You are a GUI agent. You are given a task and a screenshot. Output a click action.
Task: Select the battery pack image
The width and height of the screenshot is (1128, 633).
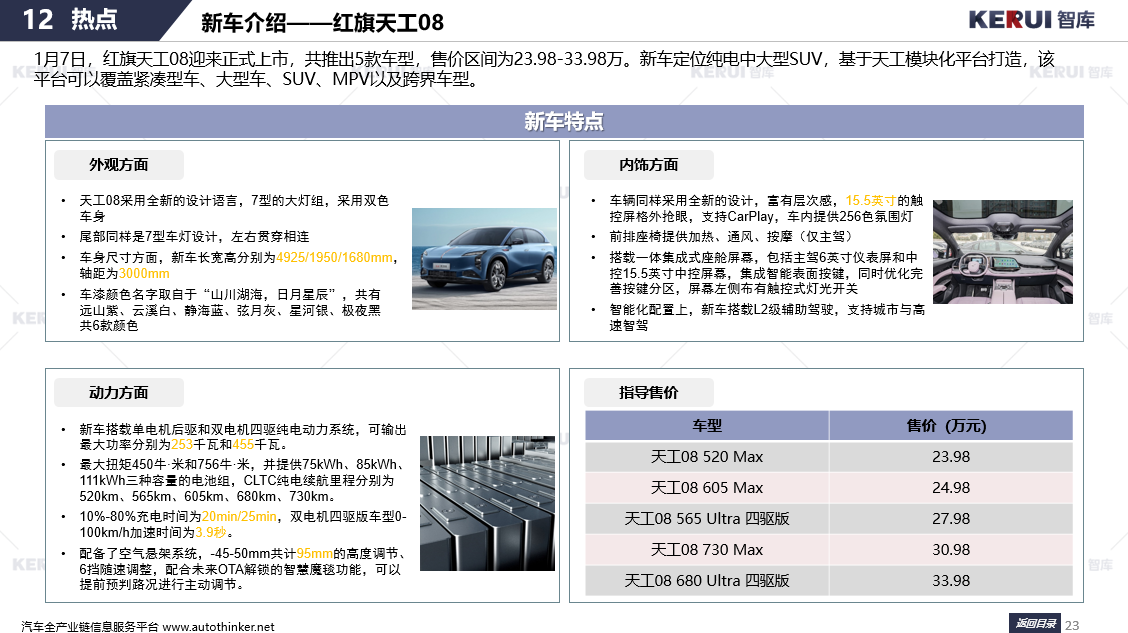(x=487, y=503)
